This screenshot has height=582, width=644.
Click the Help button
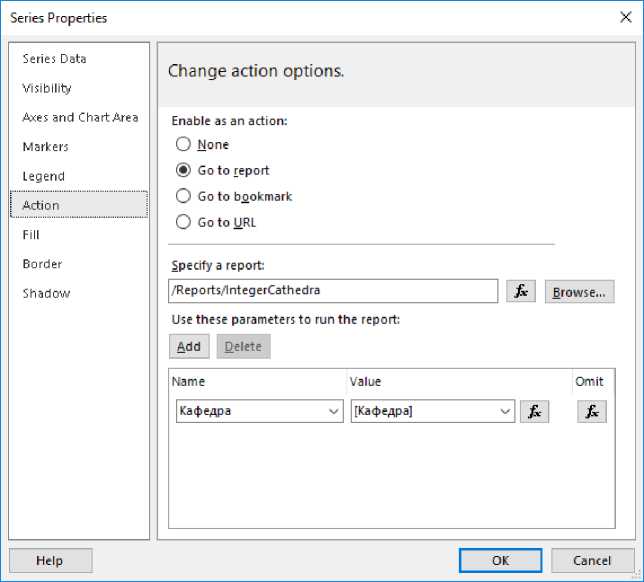(x=50, y=561)
